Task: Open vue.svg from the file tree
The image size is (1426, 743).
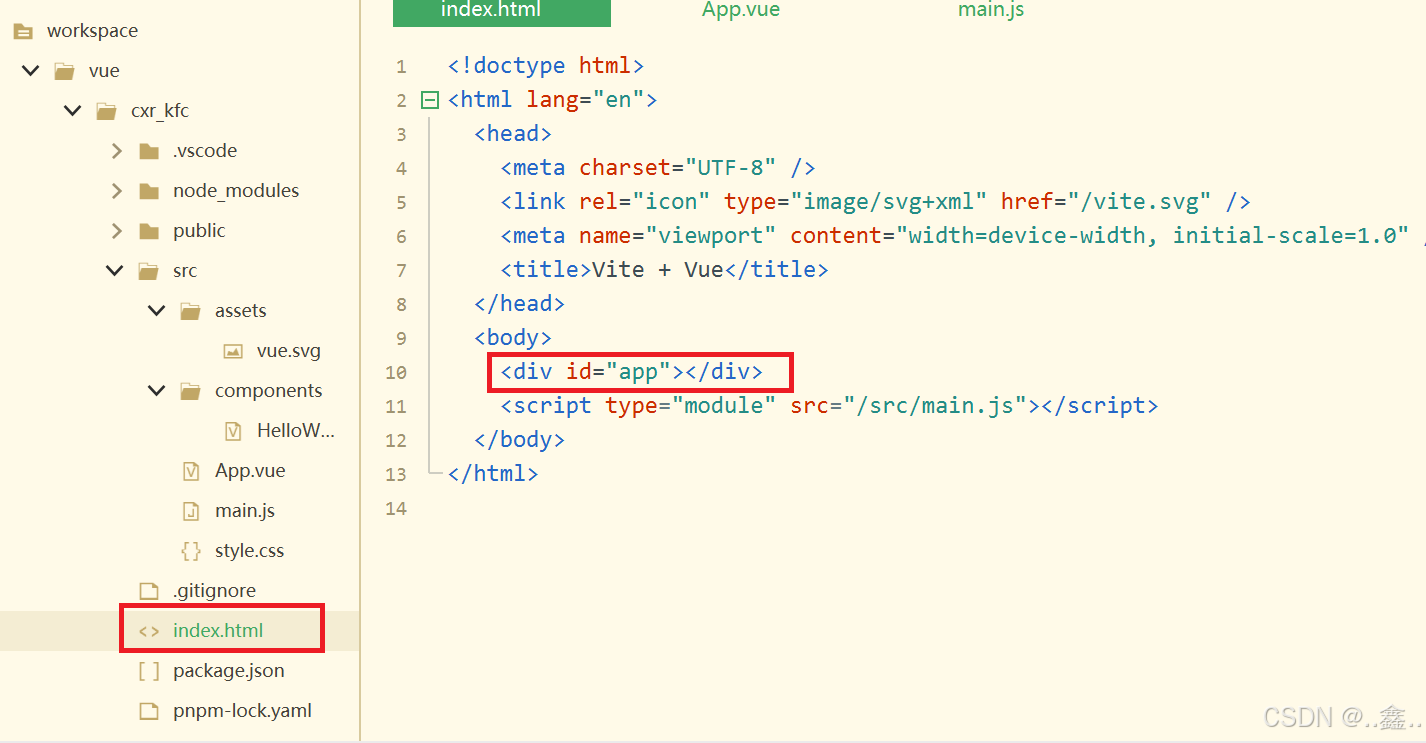Action: [x=289, y=351]
